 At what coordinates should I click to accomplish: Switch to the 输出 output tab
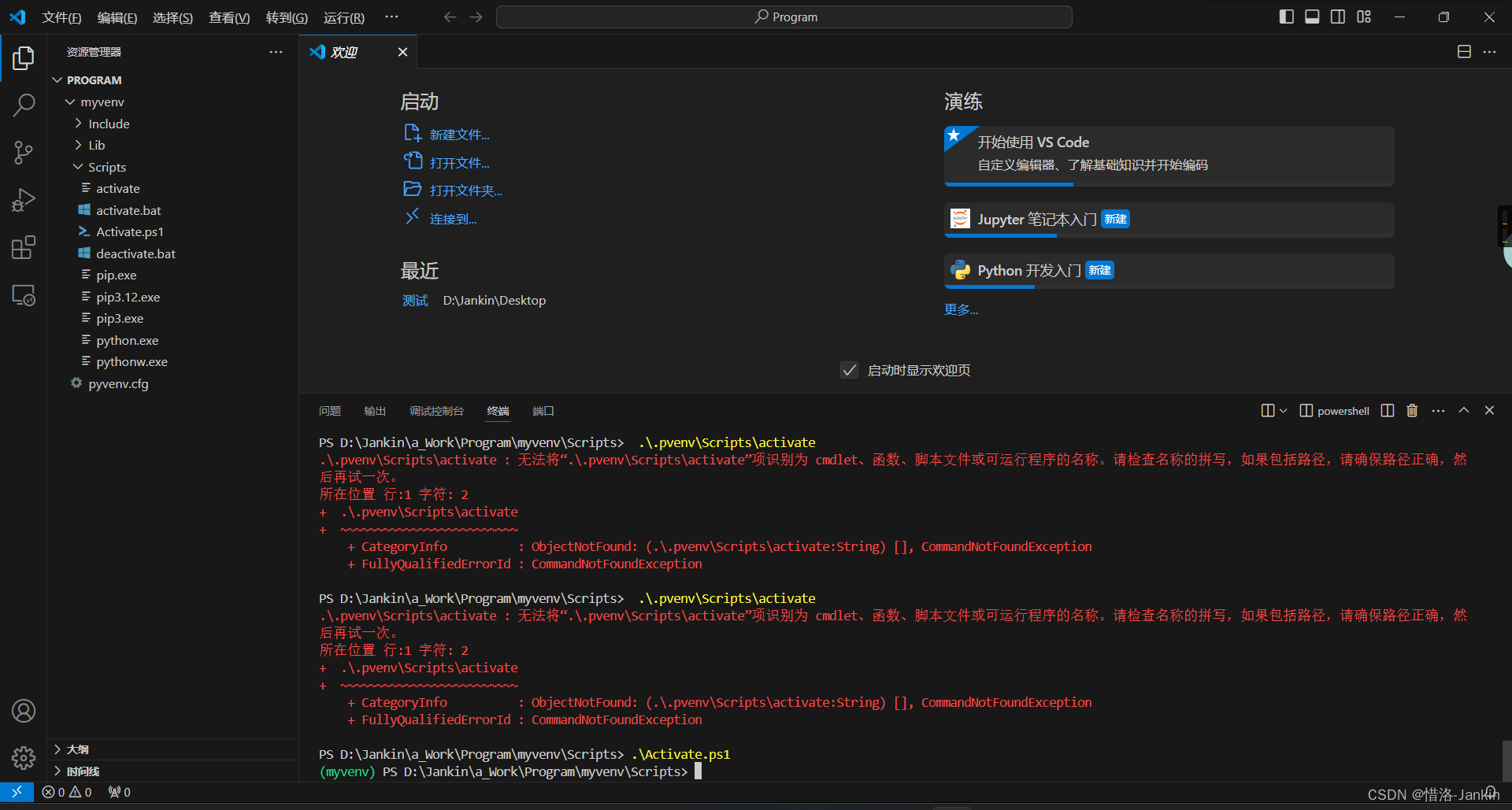click(375, 411)
